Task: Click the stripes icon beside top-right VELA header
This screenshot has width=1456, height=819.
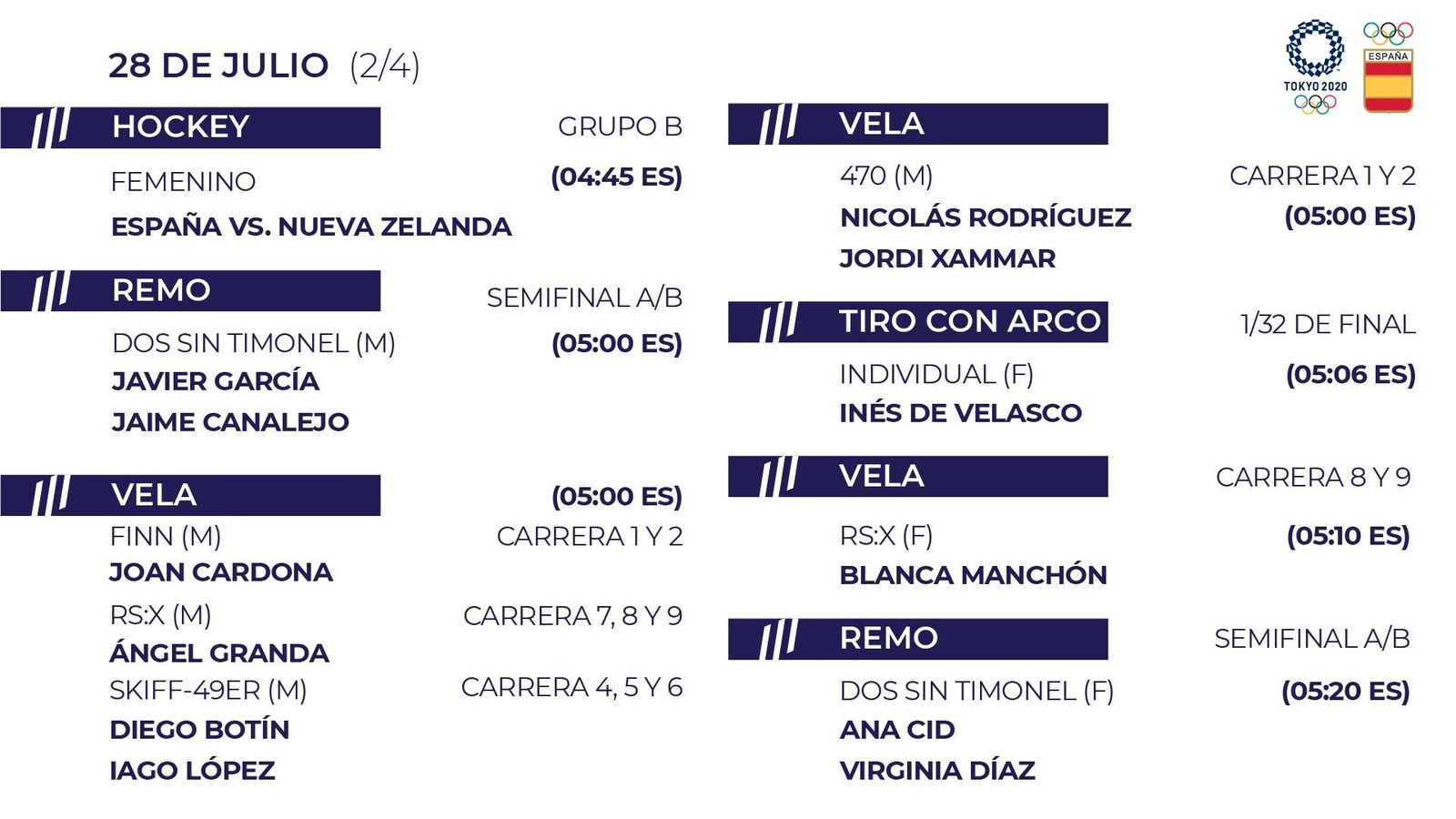Action: pos(778,124)
